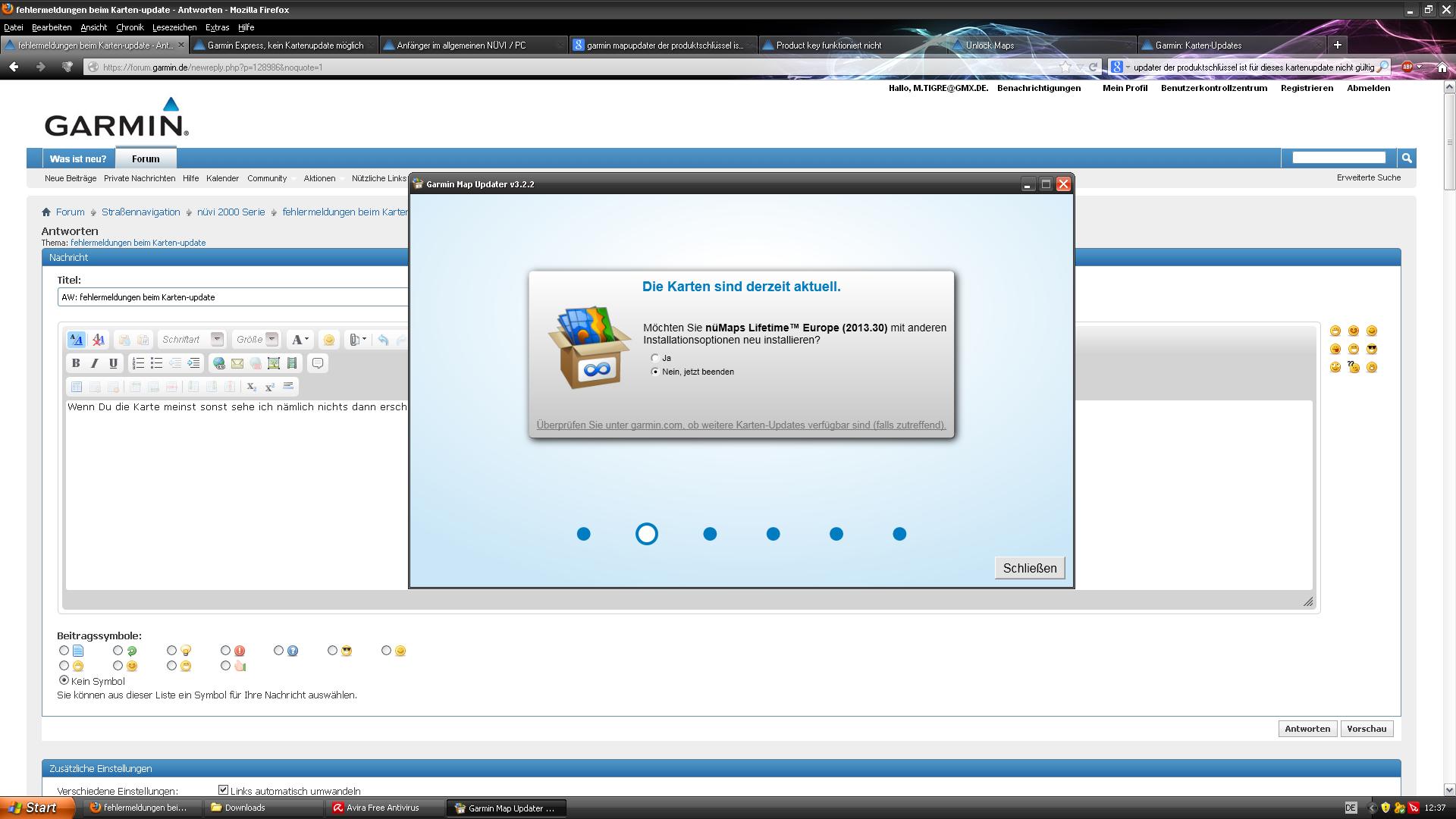The image size is (1456, 819).
Task: Click the forum search magnifier icon
Action: click(x=1407, y=158)
